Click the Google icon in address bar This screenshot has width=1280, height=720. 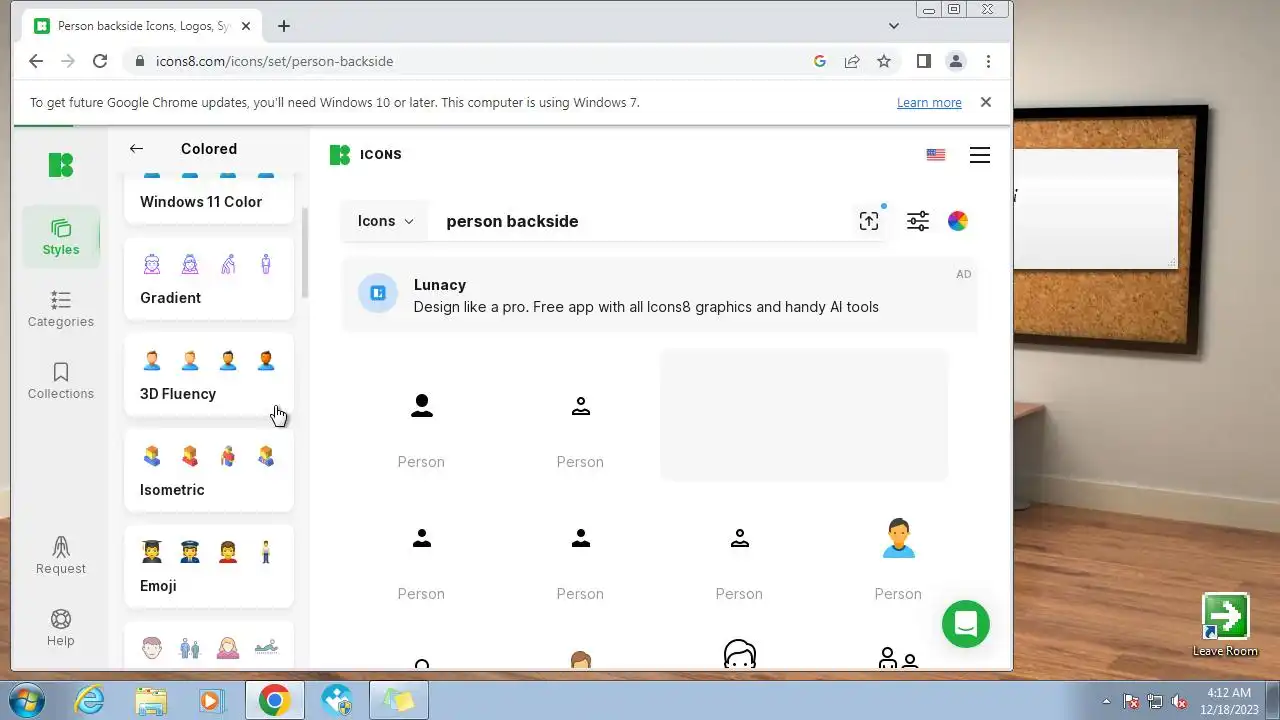coord(820,61)
